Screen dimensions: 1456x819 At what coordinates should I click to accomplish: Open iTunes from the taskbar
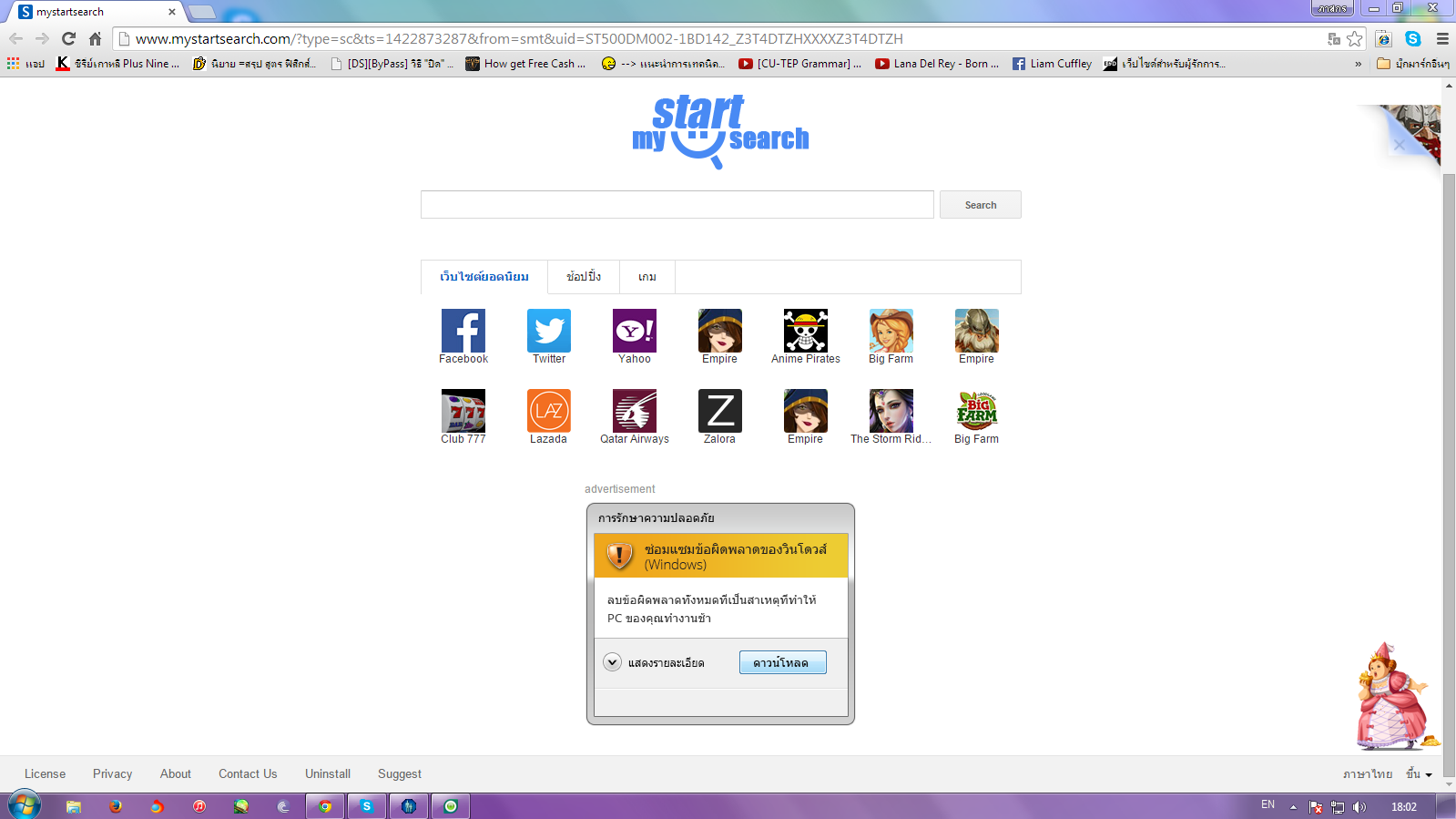coord(199,806)
